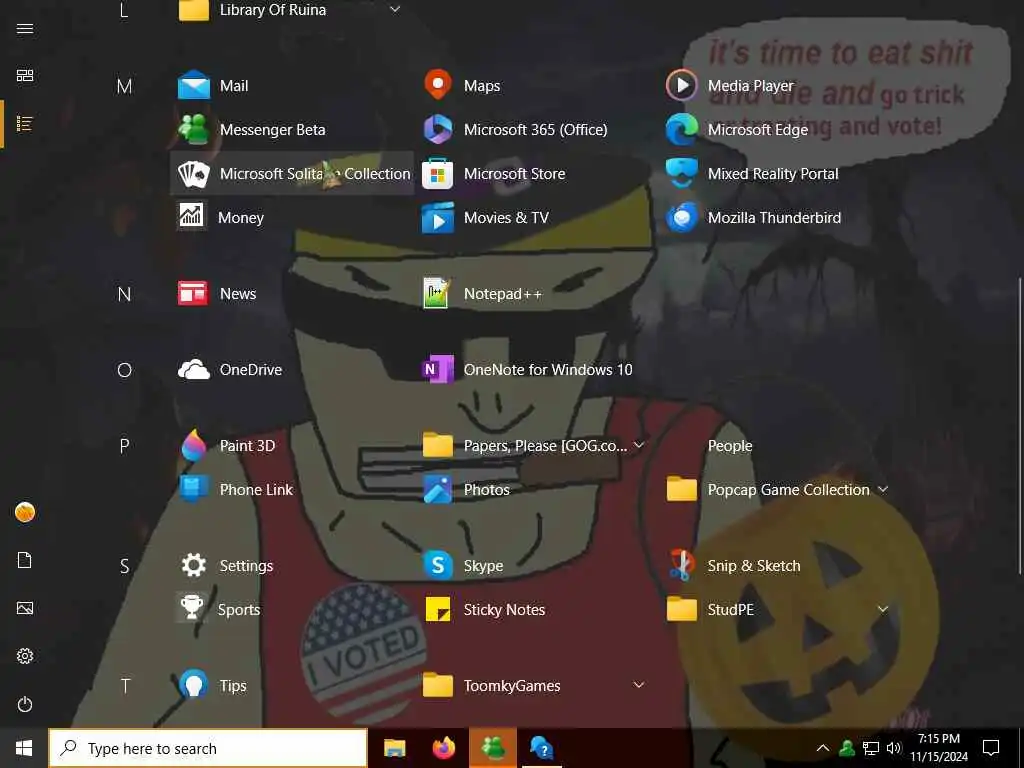Screen dimensions: 1024x768
Task: Jump via letter M header
Action: pyautogui.click(x=124, y=86)
